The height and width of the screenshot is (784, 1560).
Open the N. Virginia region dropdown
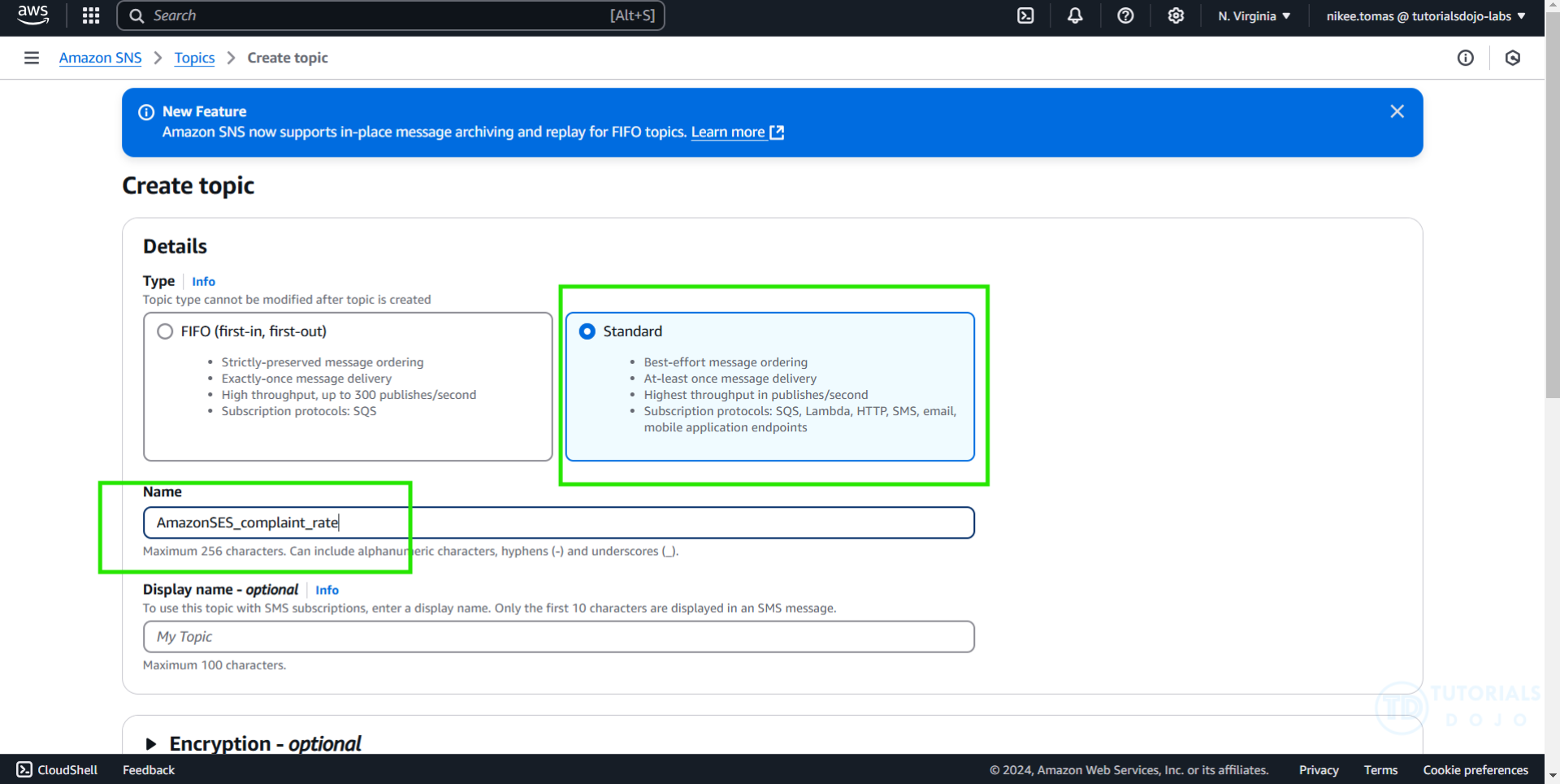(x=1254, y=15)
